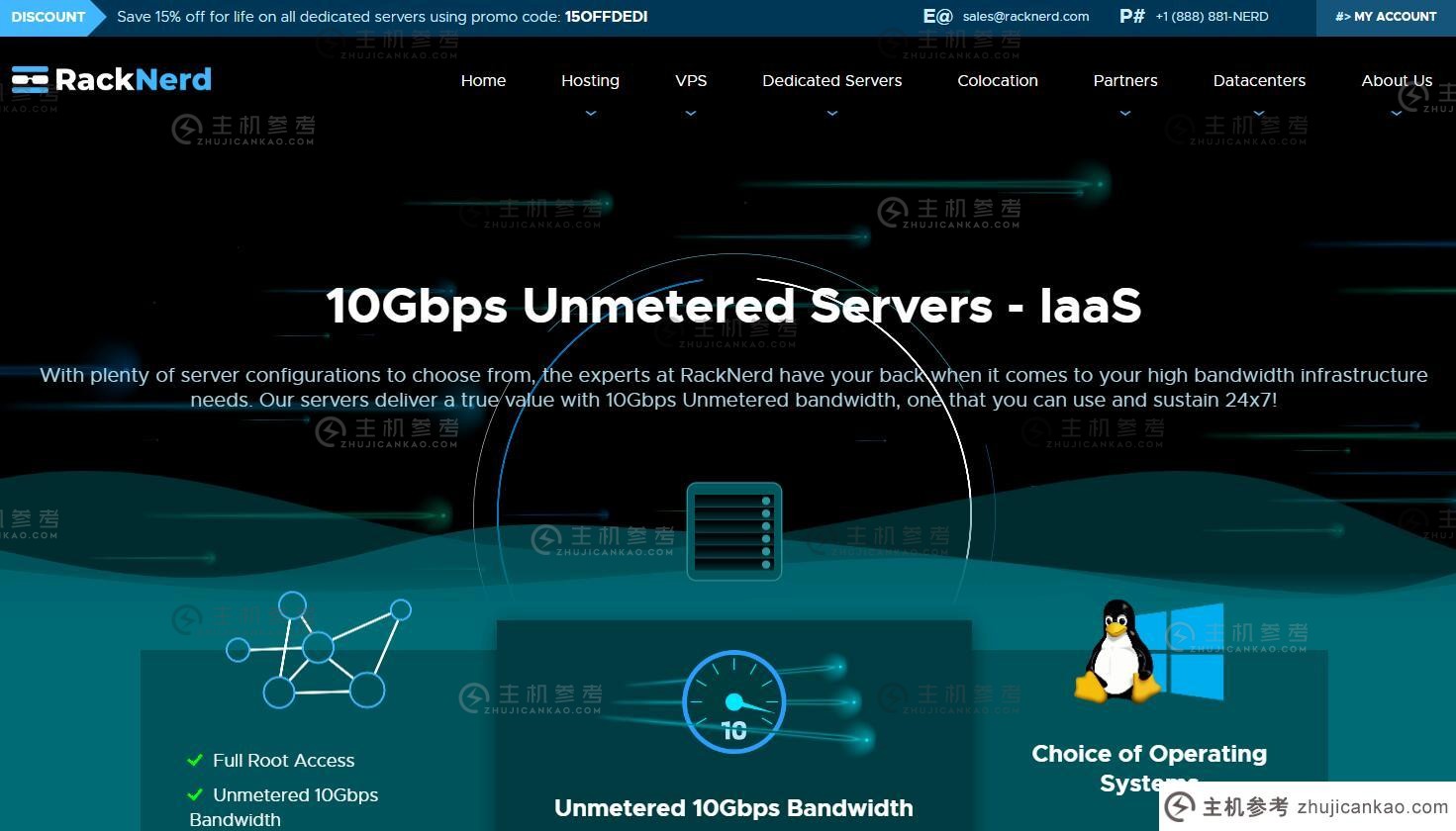Click the promo code 15OFFDEDI

click(606, 17)
